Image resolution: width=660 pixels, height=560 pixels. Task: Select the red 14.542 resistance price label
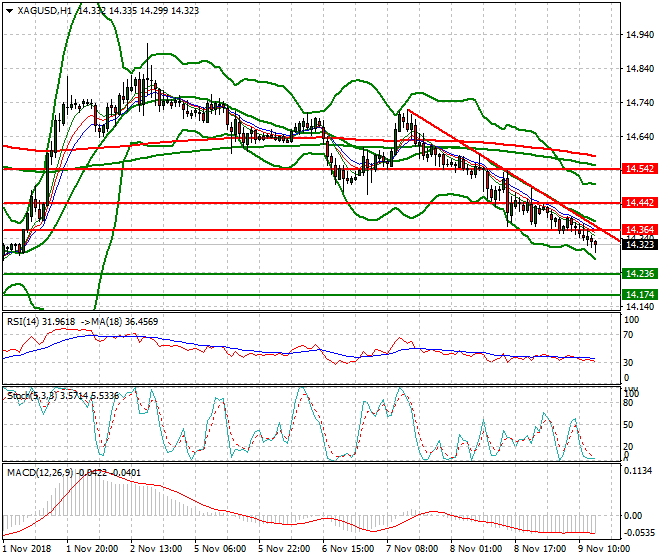pos(638,169)
